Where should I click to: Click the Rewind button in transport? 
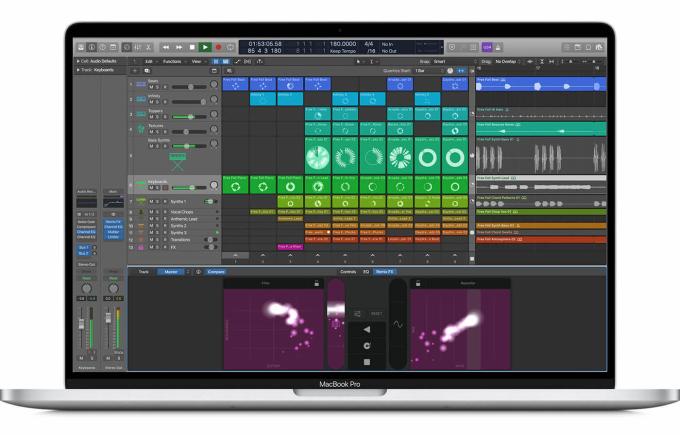(166, 47)
